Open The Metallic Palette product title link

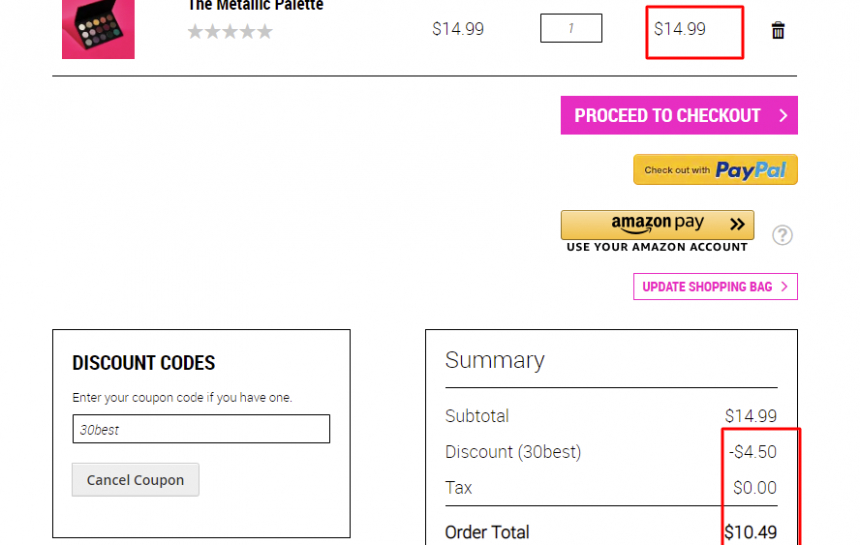tap(256, 5)
